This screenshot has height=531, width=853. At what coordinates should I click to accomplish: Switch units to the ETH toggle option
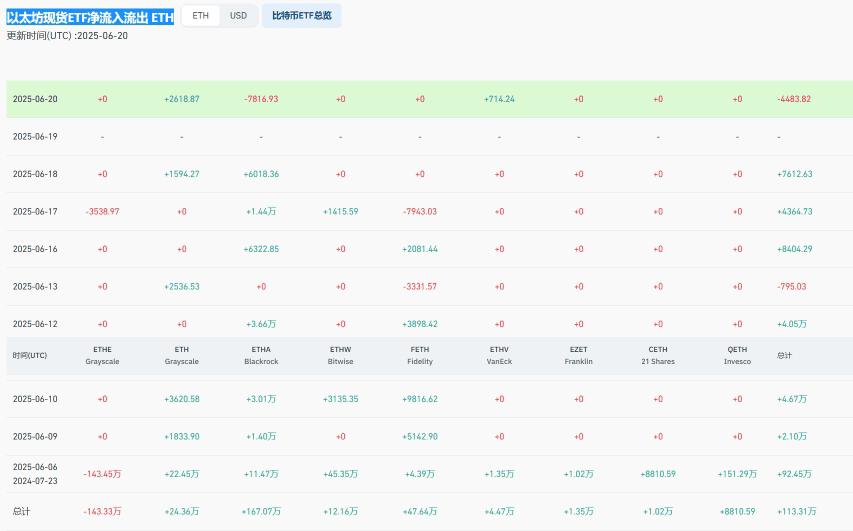tap(201, 16)
